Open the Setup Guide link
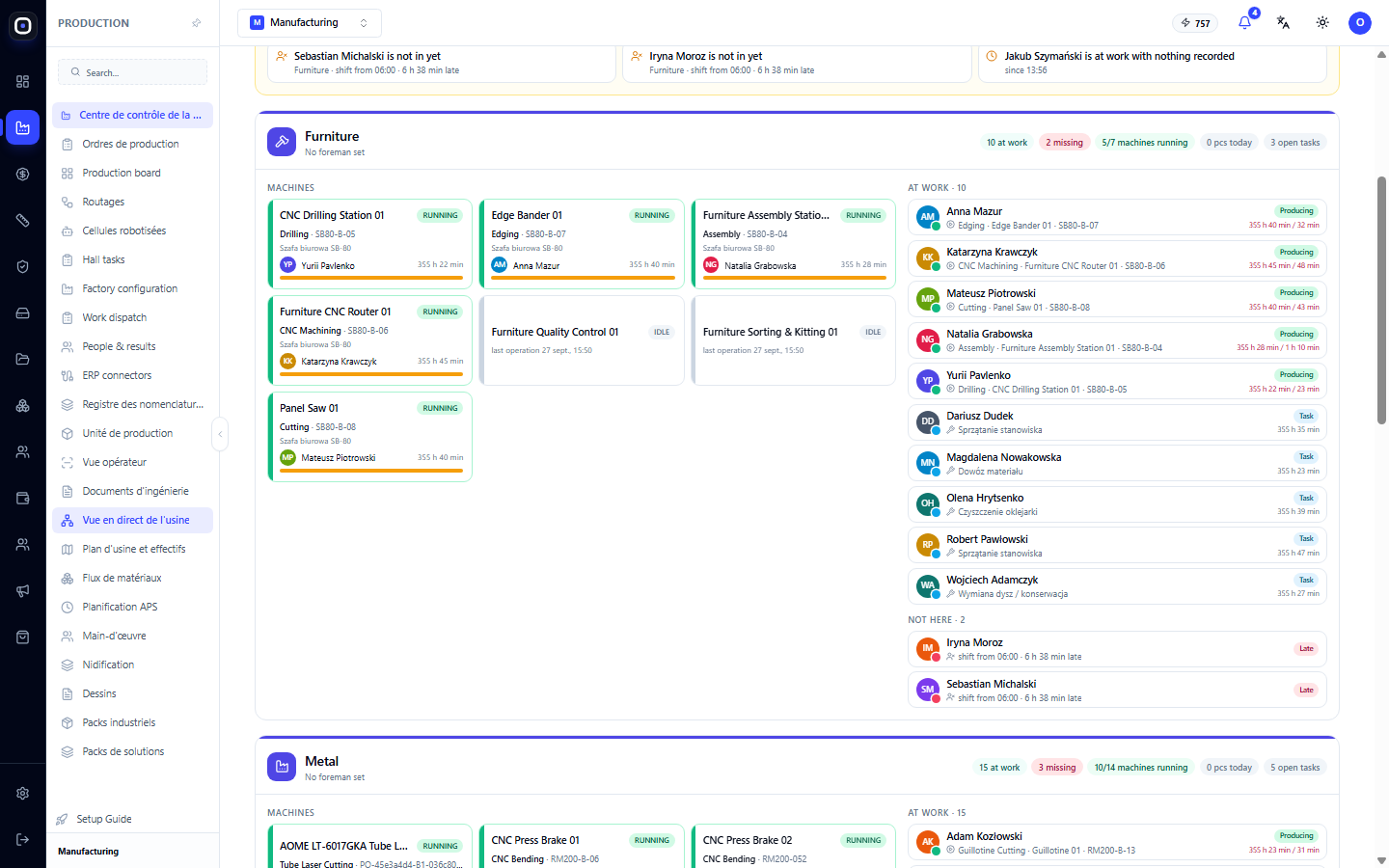This screenshot has width=1389, height=868. pyautogui.click(x=104, y=819)
